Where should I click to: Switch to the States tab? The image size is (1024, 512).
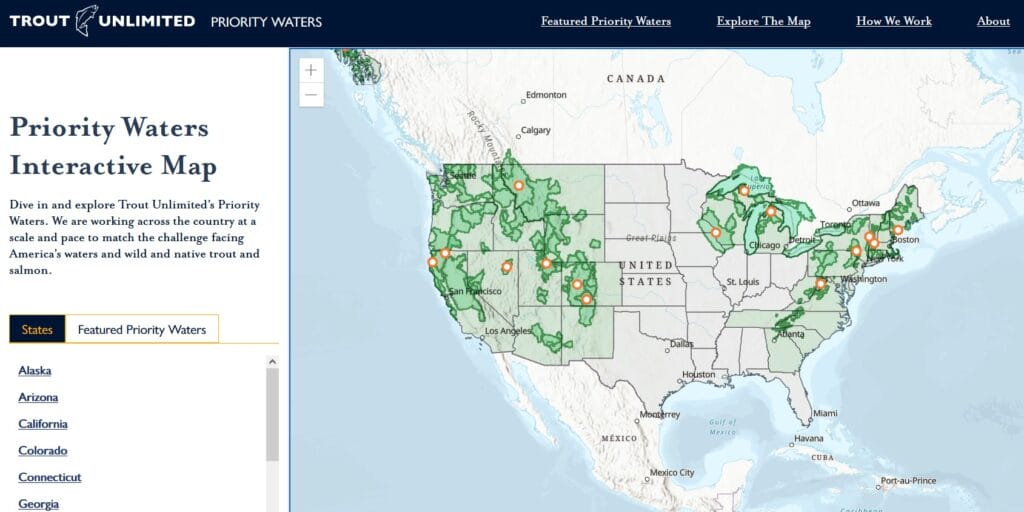[37, 329]
